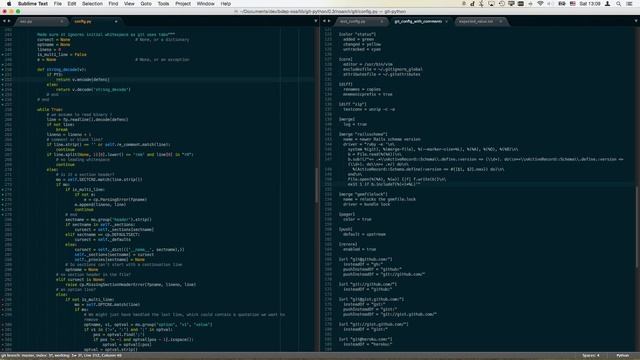Viewport: 640px width, 360px height.
Task: Open the Goto menu
Action: tap(146, 4)
